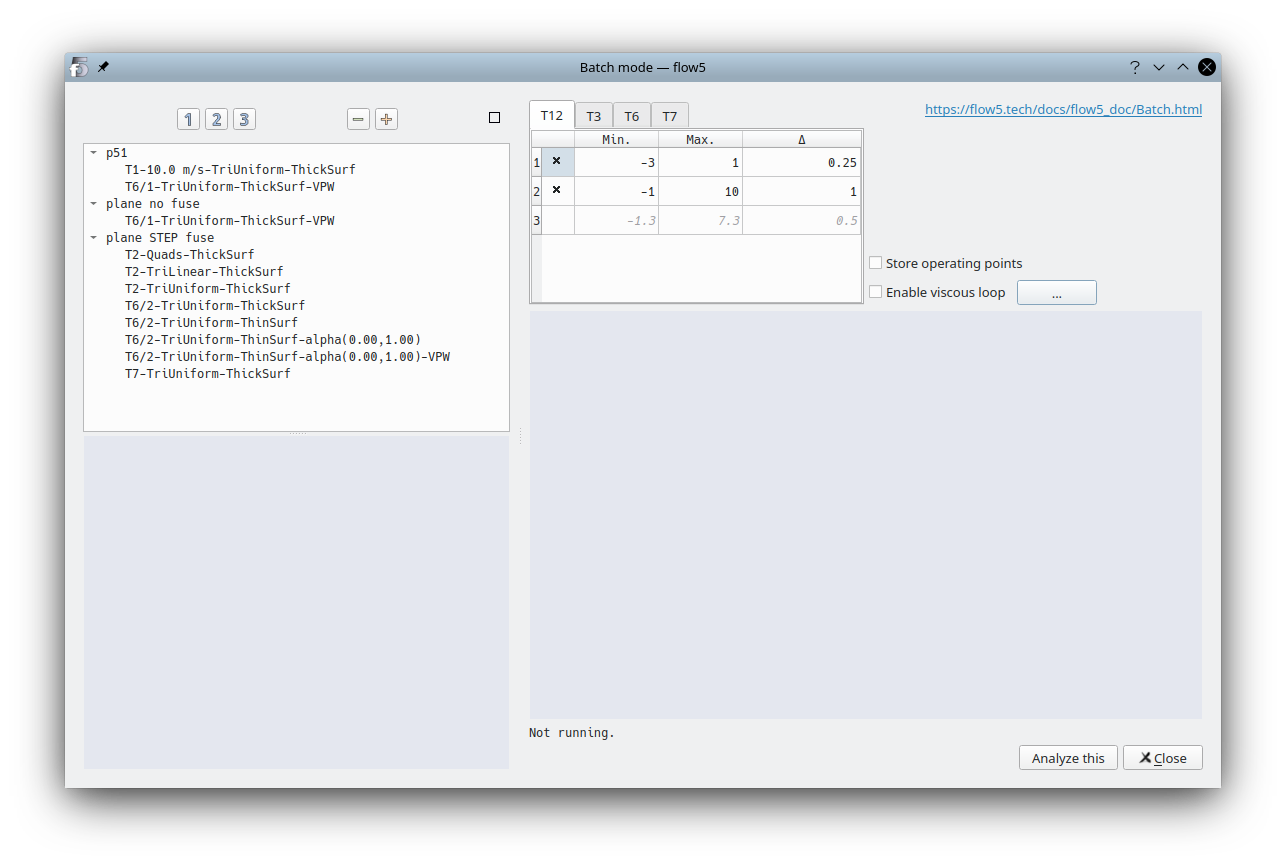
Task: Click the Analyze this button
Action: coord(1068,758)
